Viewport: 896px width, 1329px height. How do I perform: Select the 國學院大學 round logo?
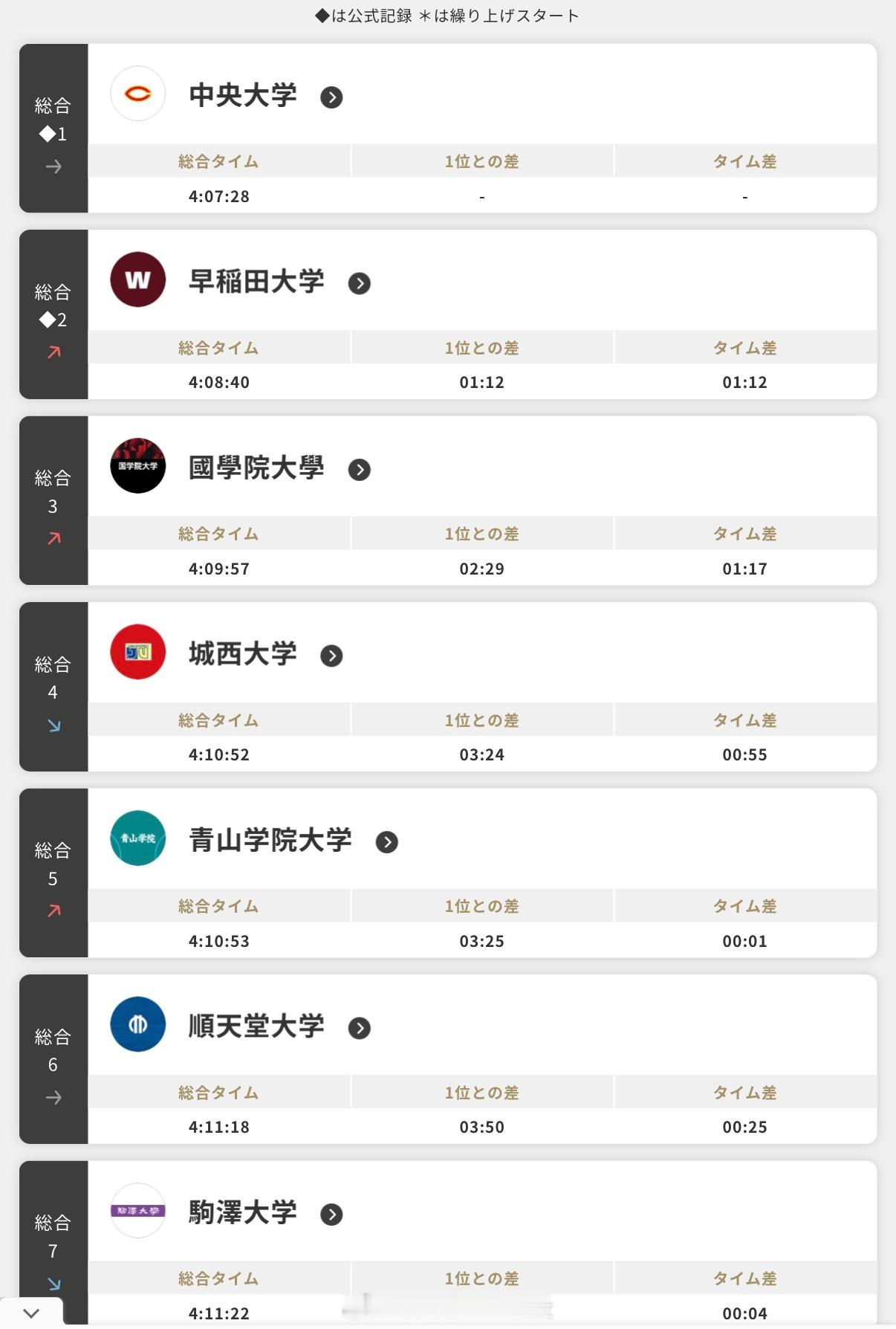pyautogui.click(x=137, y=466)
